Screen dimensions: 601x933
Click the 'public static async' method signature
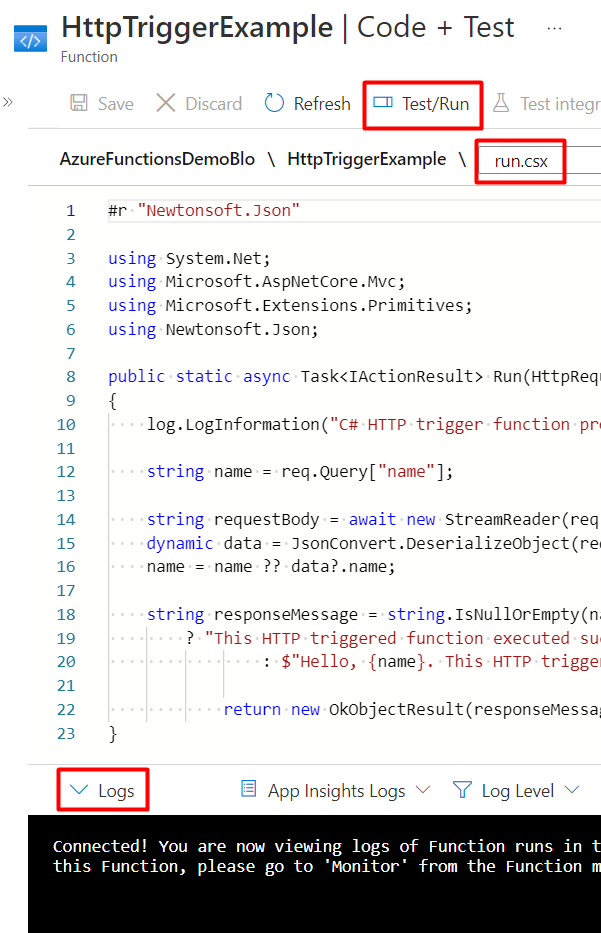pos(355,377)
